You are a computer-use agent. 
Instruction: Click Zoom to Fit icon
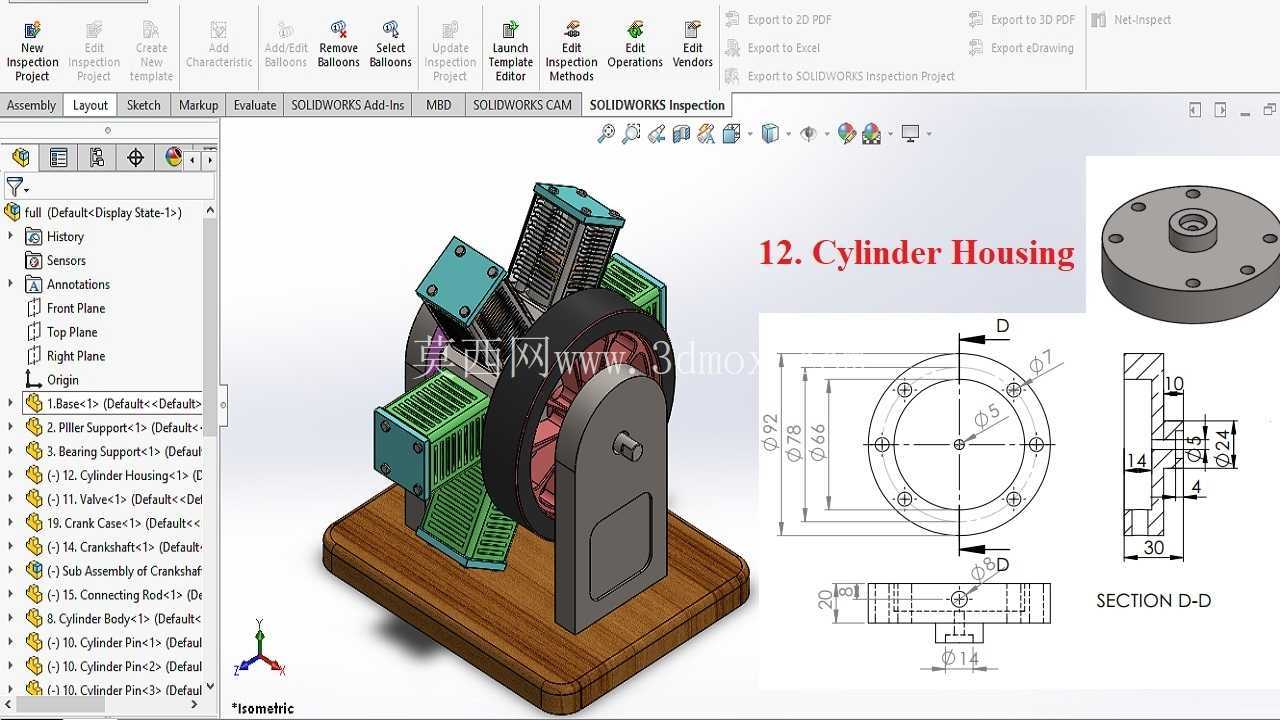606,133
